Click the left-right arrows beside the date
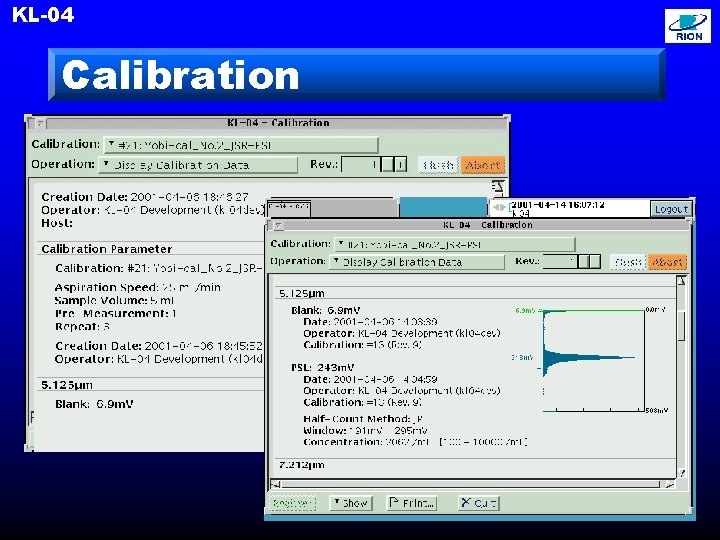The image size is (720, 540). point(499,208)
